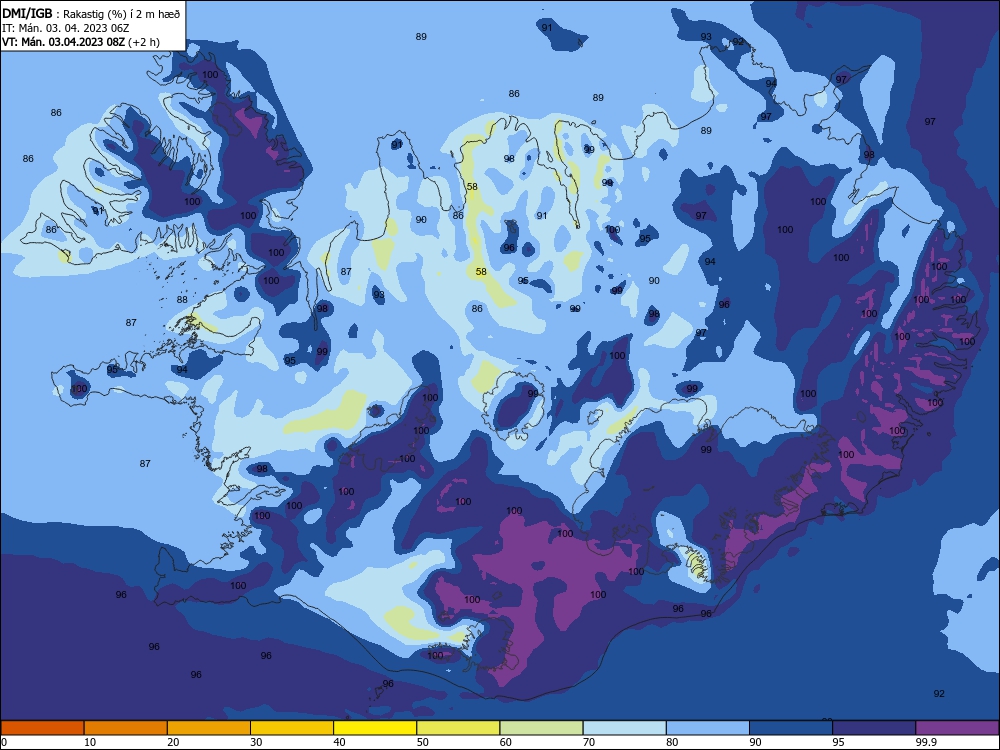Pick the bright yellow 40–50 legend swatch

click(375, 728)
